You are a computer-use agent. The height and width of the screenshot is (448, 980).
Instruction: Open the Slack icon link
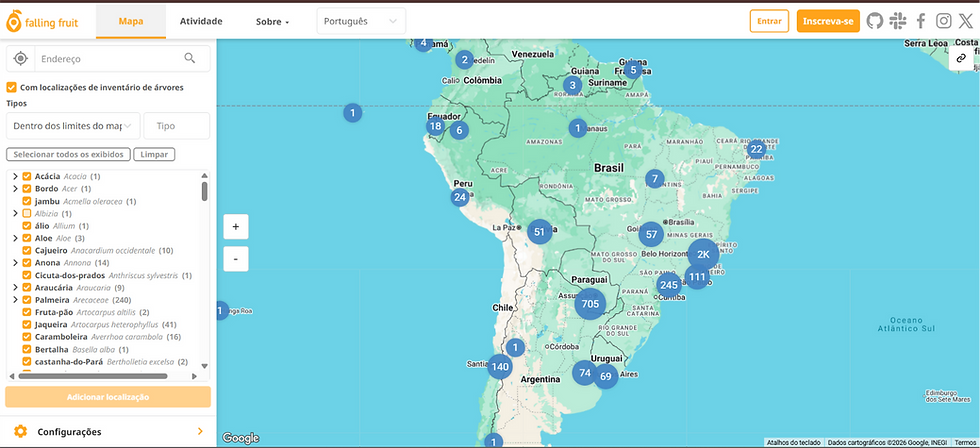click(x=898, y=21)
